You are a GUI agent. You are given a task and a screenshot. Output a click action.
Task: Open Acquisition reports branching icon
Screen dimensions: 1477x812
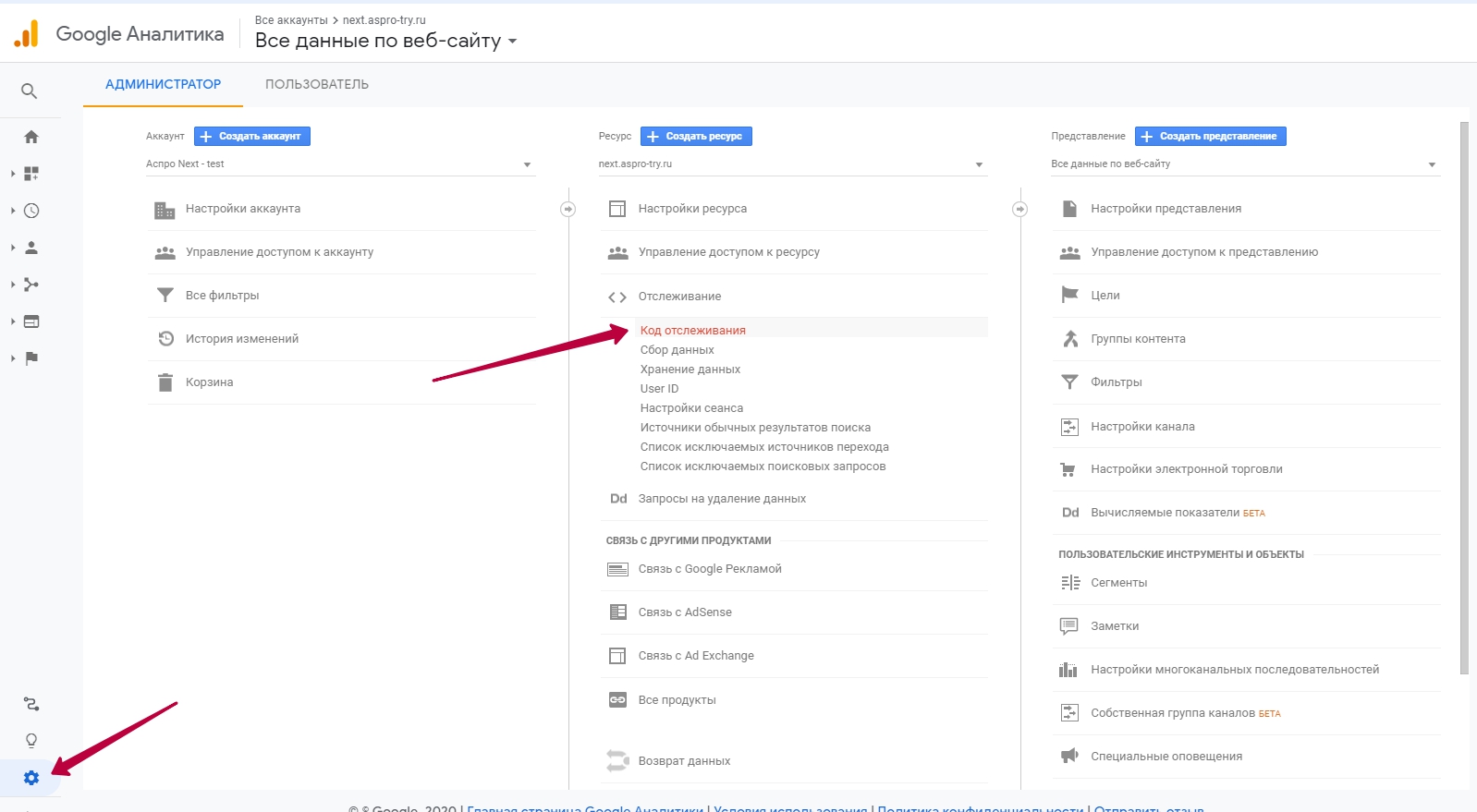(31, 285)
